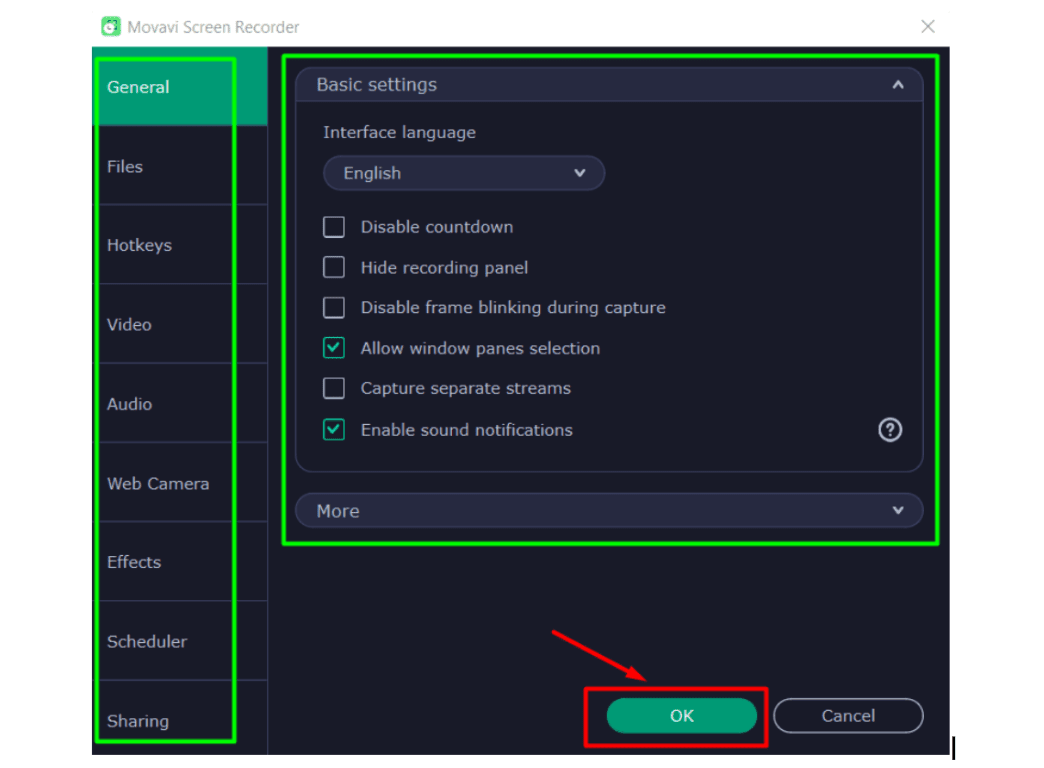1044x768 pixels.
Task: Select the Sharing tab
Action: tap(180, 719)
